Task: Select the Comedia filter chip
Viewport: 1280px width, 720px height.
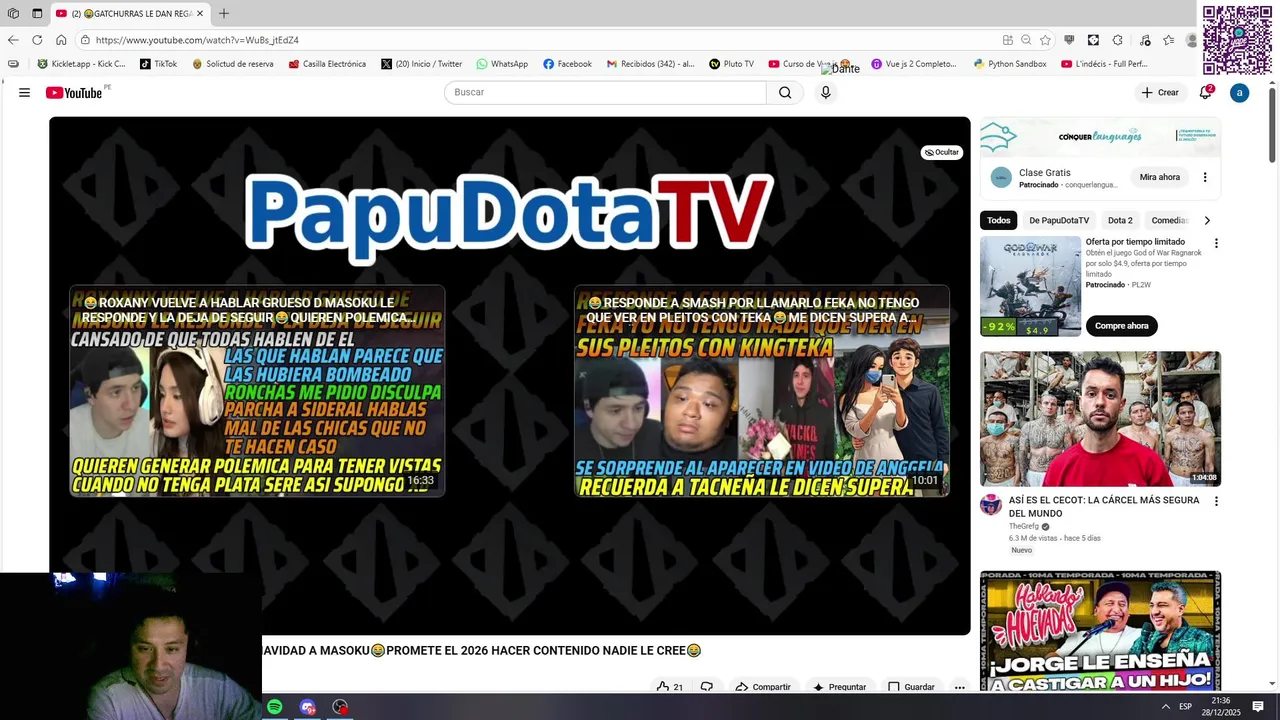Action: 1169,220
